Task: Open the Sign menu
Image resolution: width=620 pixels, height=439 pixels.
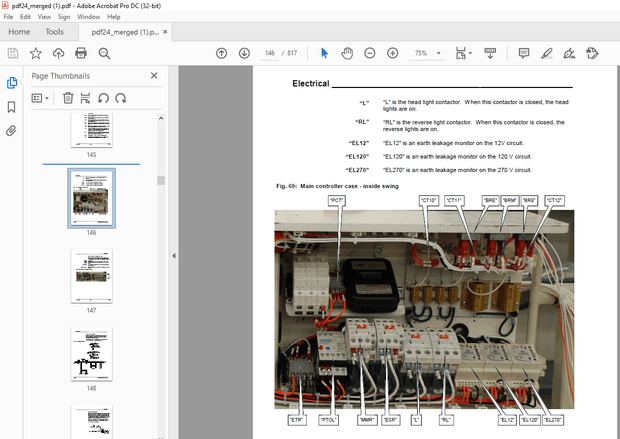Action: coord(64,17)
